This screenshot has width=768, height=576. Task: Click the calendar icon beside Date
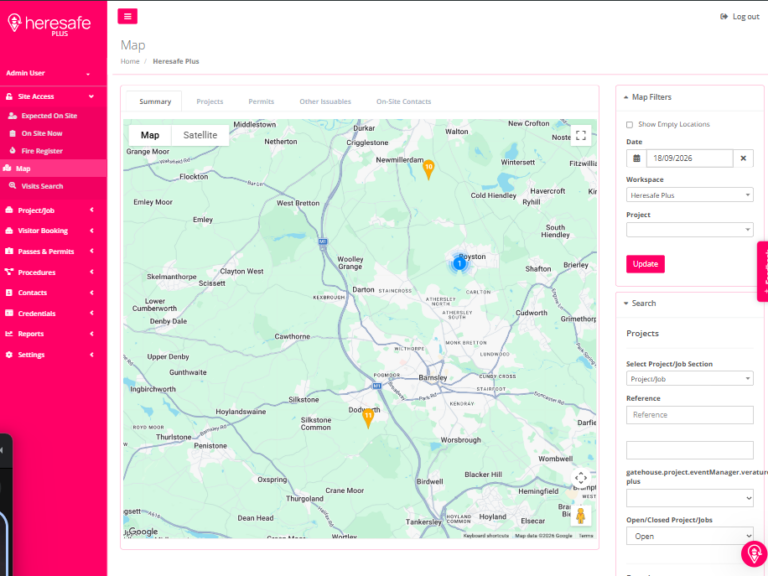coord(636,158)
